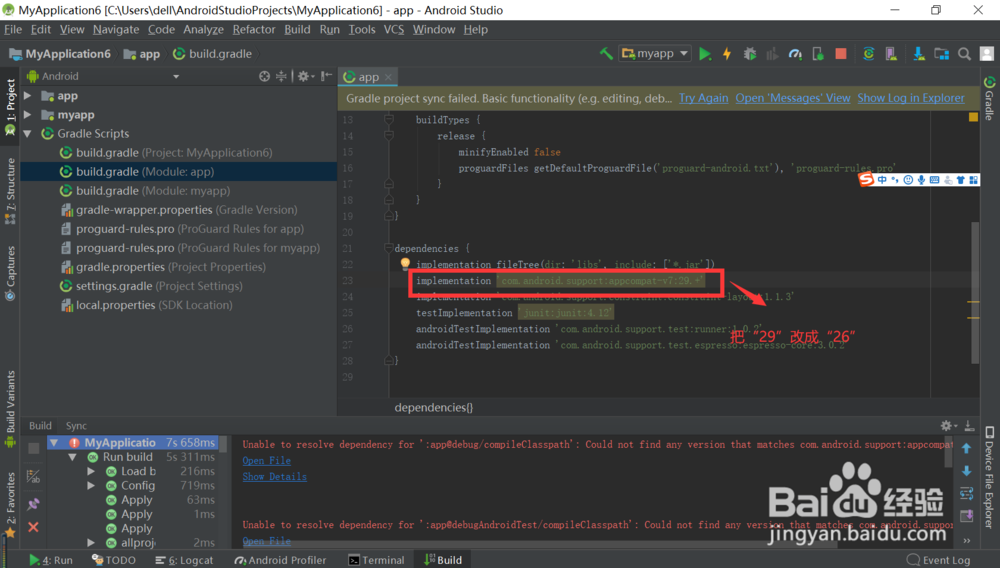The height and width of the screenshot is (568, 1000).
Task: Click the user account avatar icon
Action: click(987, 54)
